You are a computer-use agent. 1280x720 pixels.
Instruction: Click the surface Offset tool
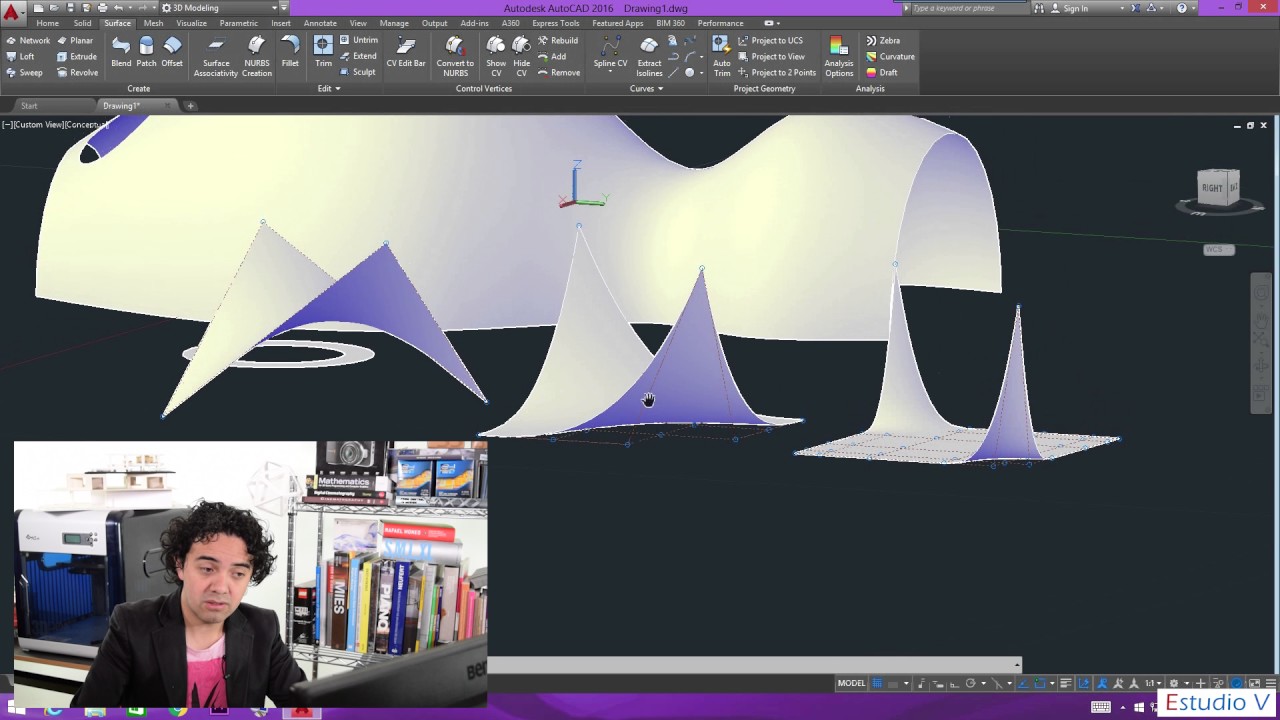pos(172,52)
